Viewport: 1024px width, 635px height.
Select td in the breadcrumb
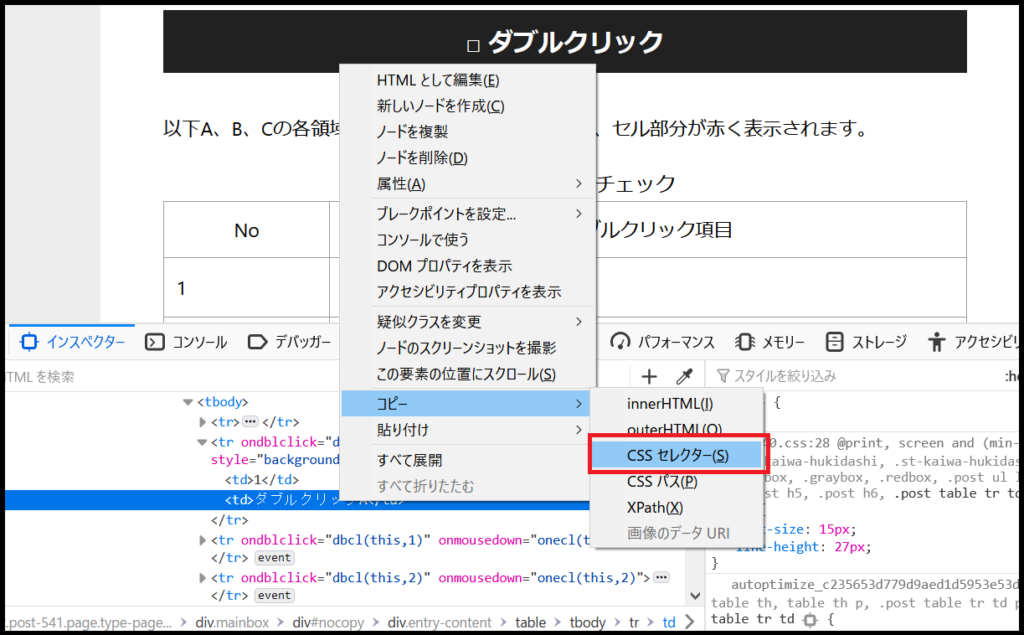669,623
